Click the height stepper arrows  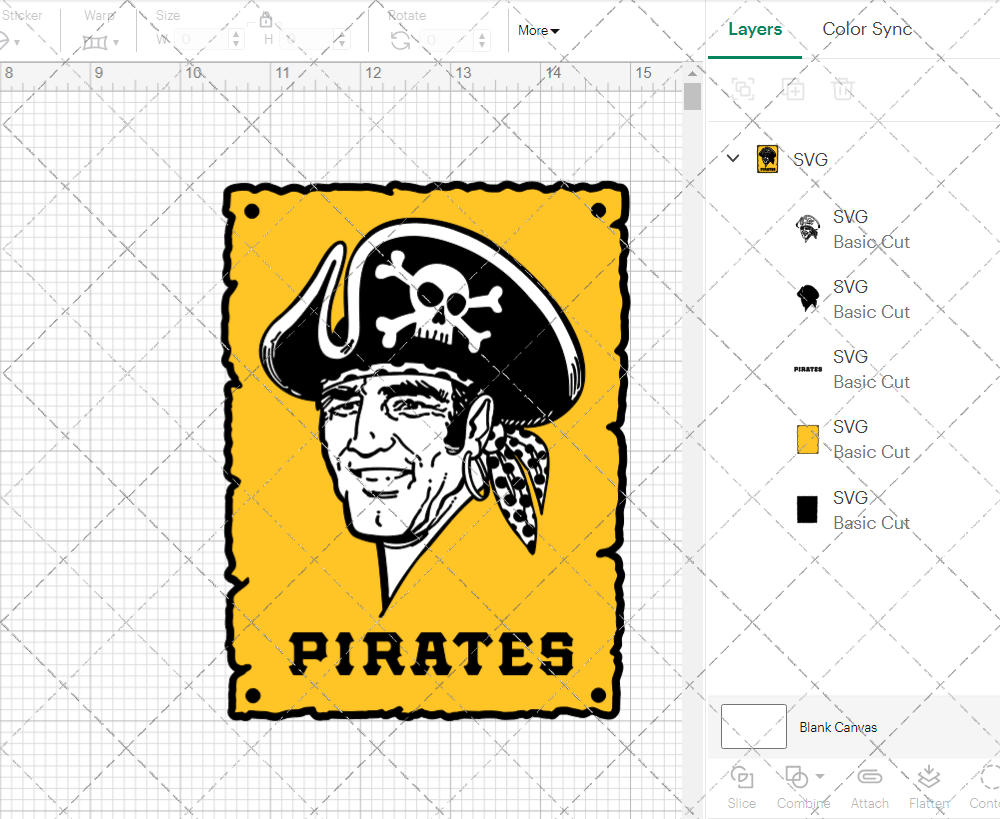341,40
